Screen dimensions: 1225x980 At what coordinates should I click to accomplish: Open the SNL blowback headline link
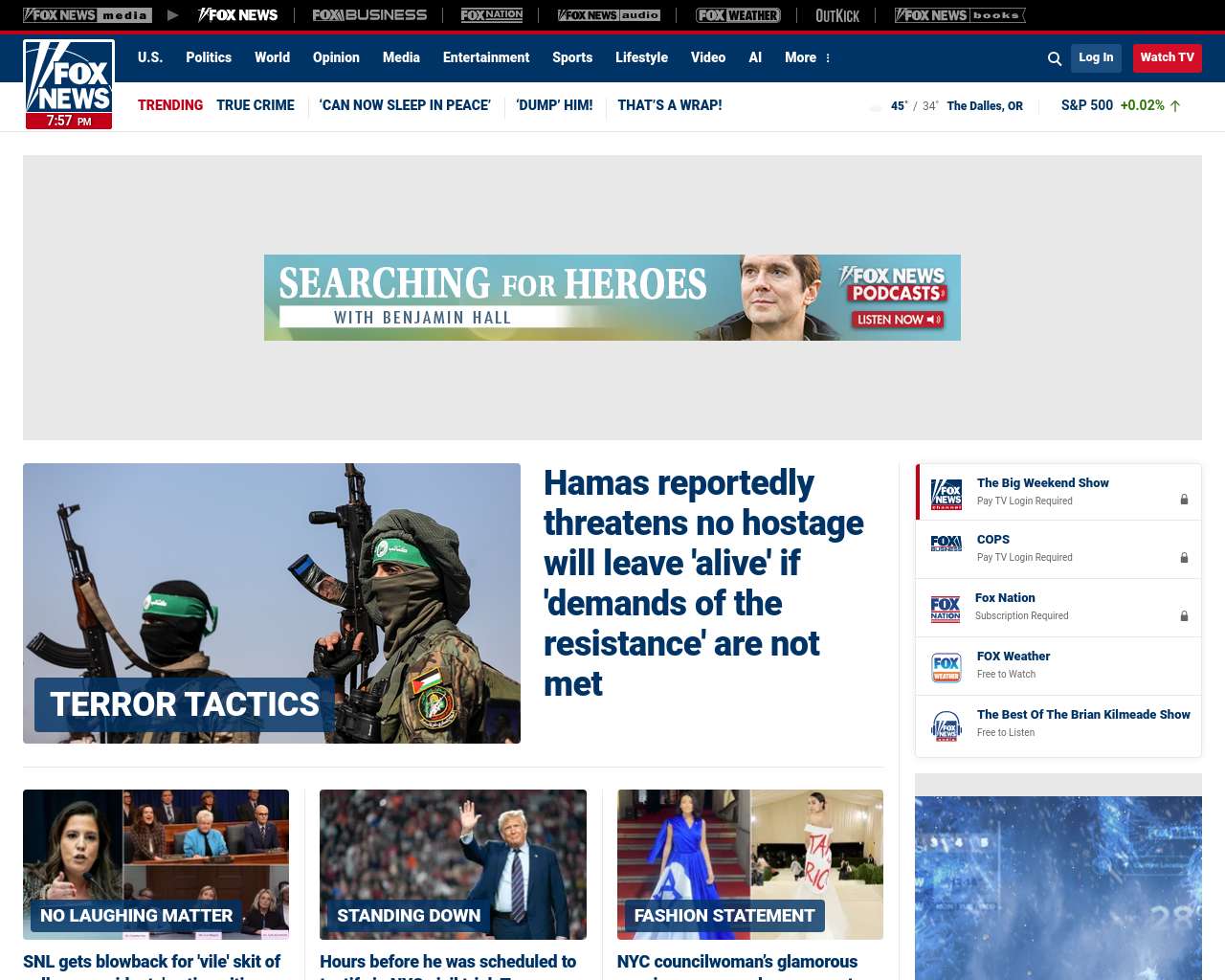(x=152, y=965)
